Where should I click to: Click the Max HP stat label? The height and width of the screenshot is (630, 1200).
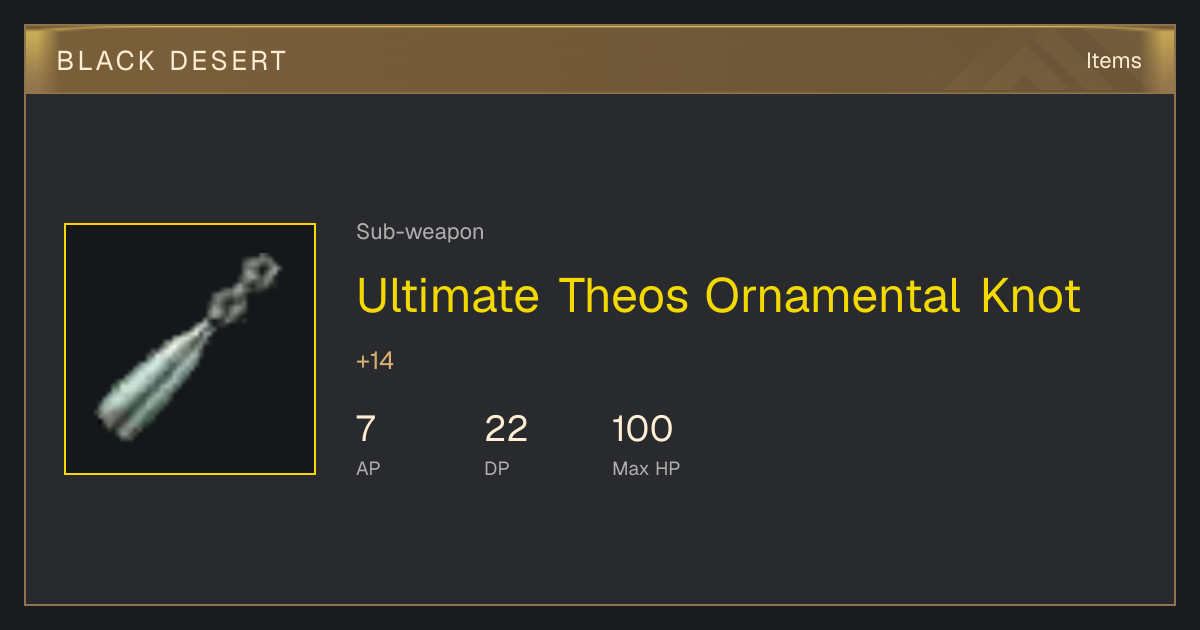[x=646, y=468]
